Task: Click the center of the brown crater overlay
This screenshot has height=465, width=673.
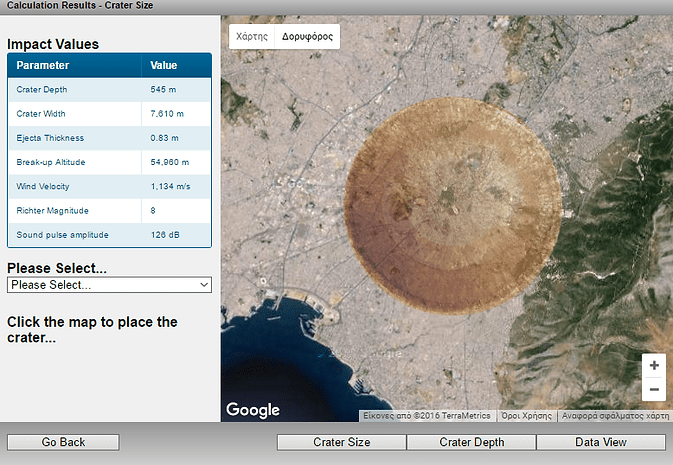Action: click(453, 206)
